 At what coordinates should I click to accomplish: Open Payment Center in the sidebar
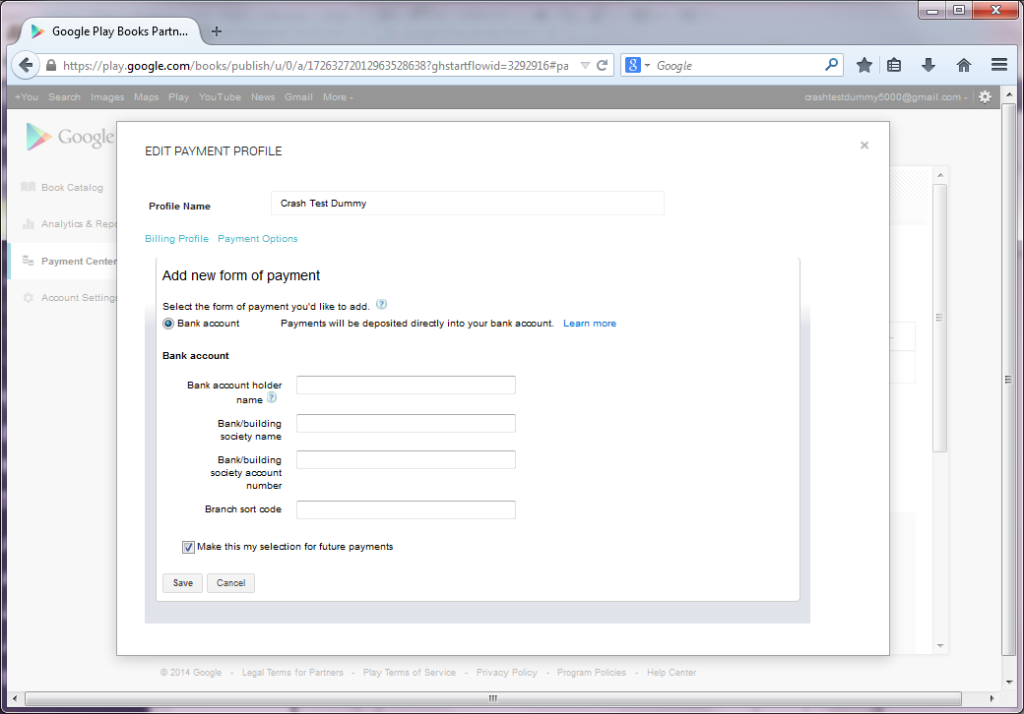pos(78,261)
